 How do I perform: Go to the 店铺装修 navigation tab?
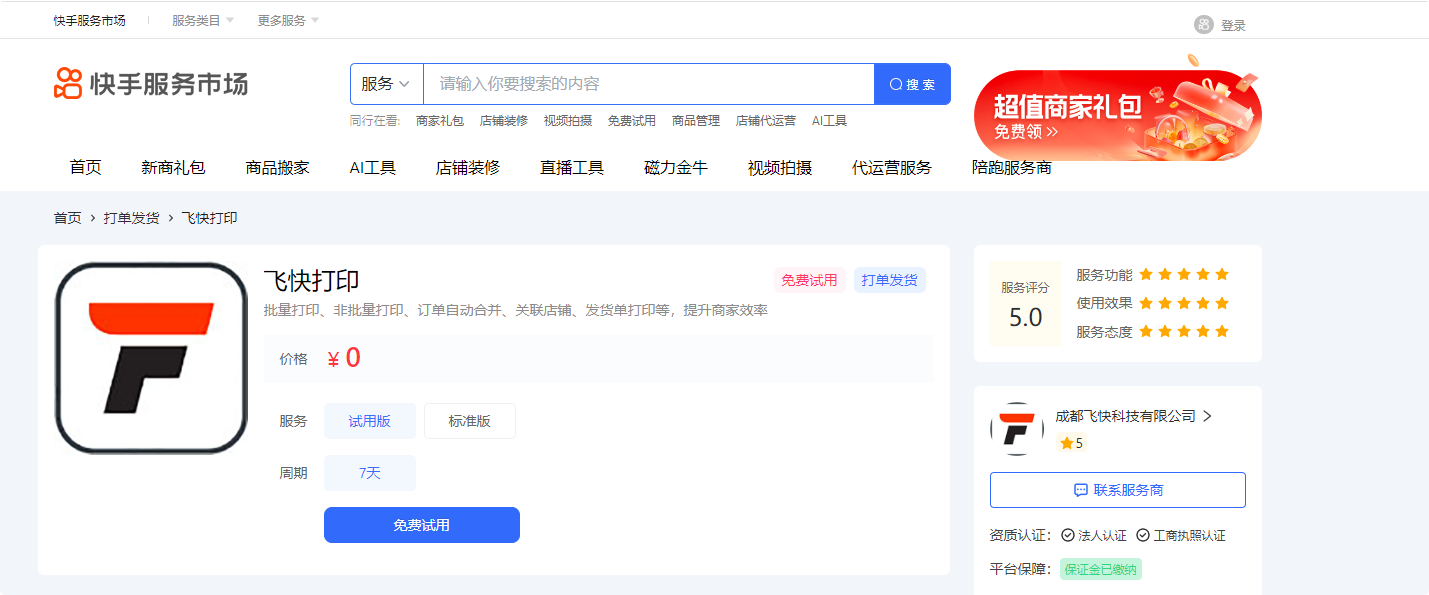(x=467, y=168)
